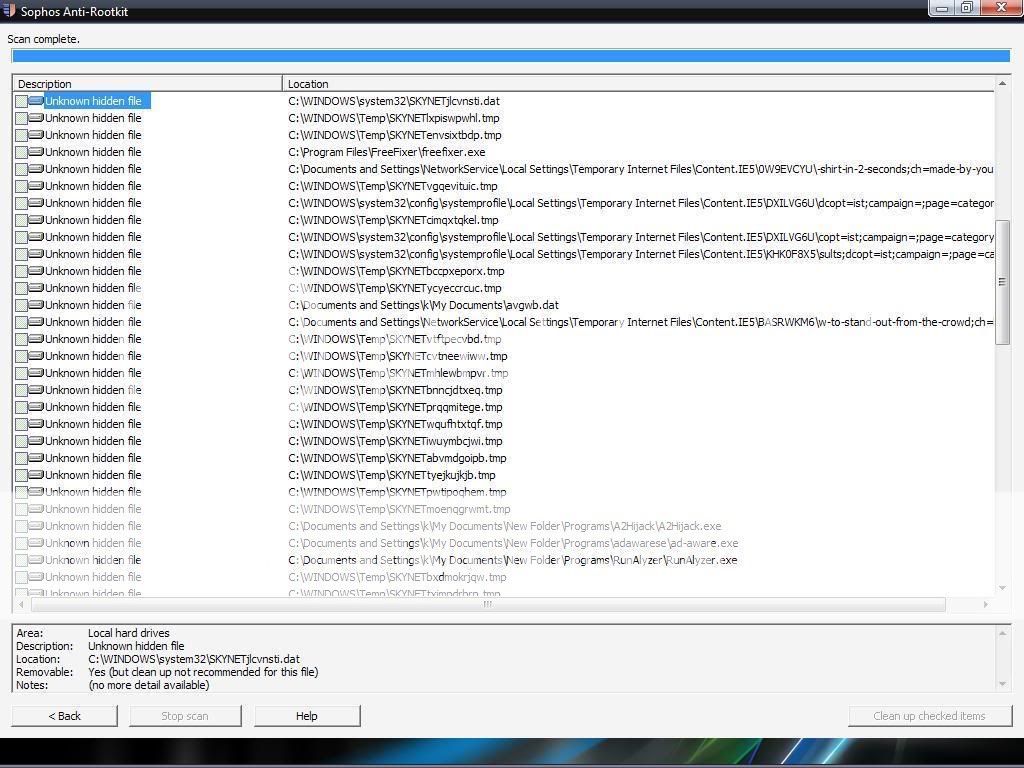Tick the checkbox for the Content.IE5\KHK0F8X5 entry
The image size is (1024, 768).
pyautogui.click(x=21, y=254)
